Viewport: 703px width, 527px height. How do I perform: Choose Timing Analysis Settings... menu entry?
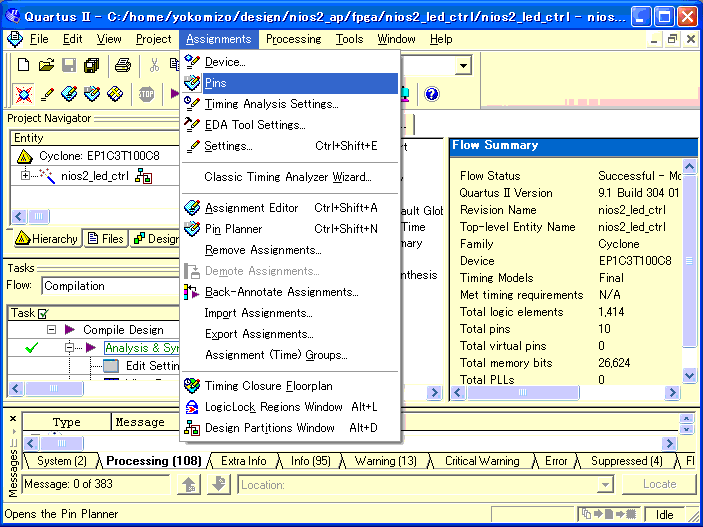point(290,104)
